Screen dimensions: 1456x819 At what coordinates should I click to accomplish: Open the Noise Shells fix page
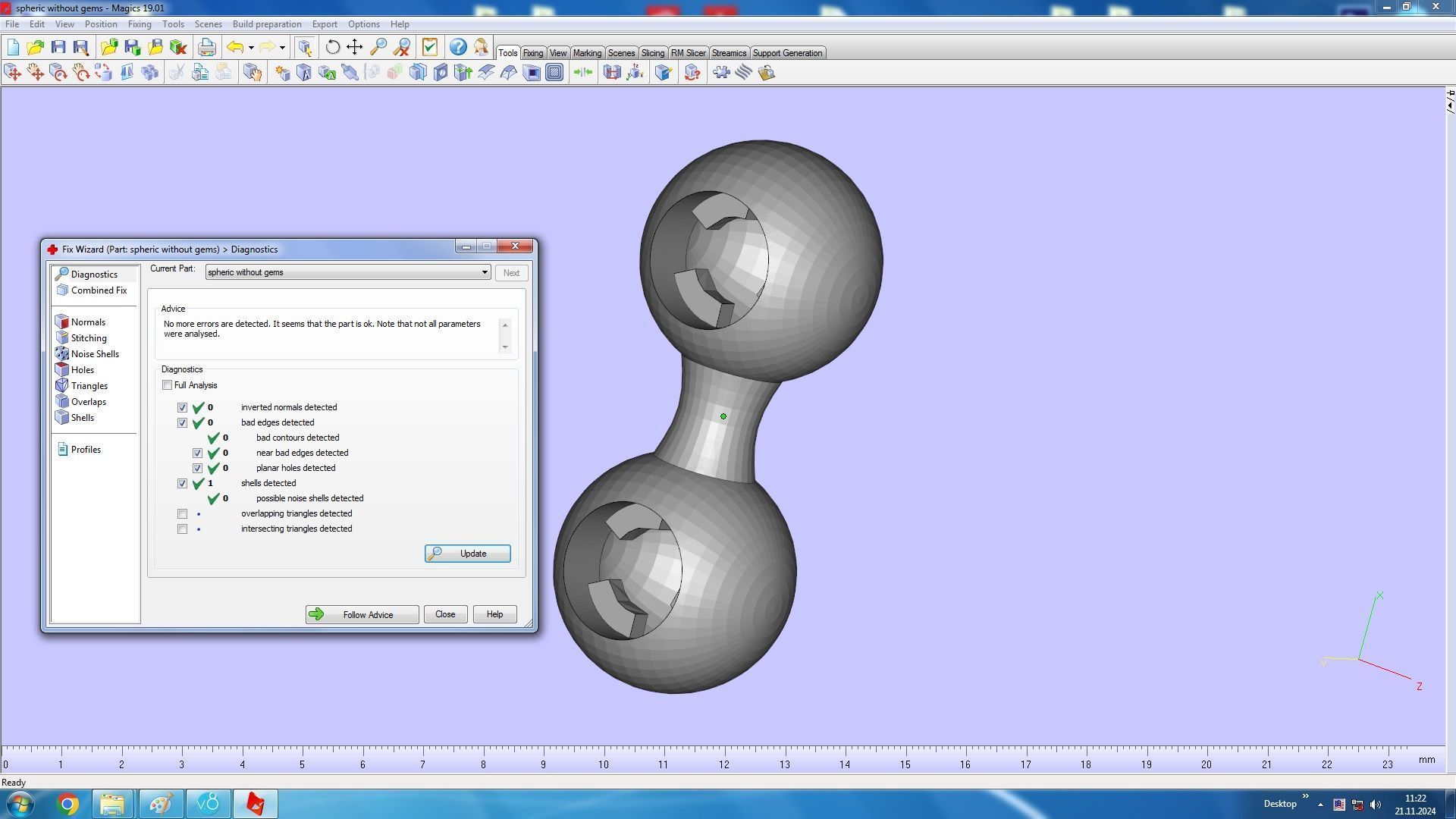(x=94, y=354)
